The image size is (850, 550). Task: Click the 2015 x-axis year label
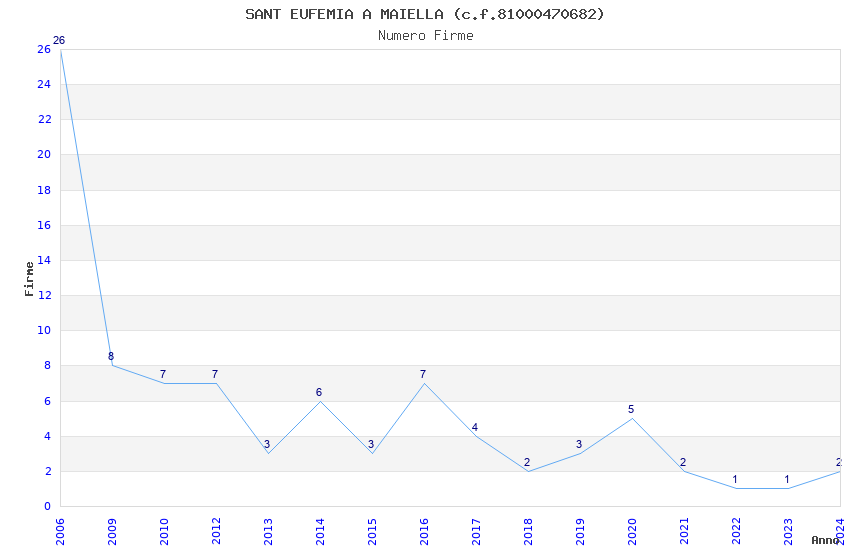point(372,532)
